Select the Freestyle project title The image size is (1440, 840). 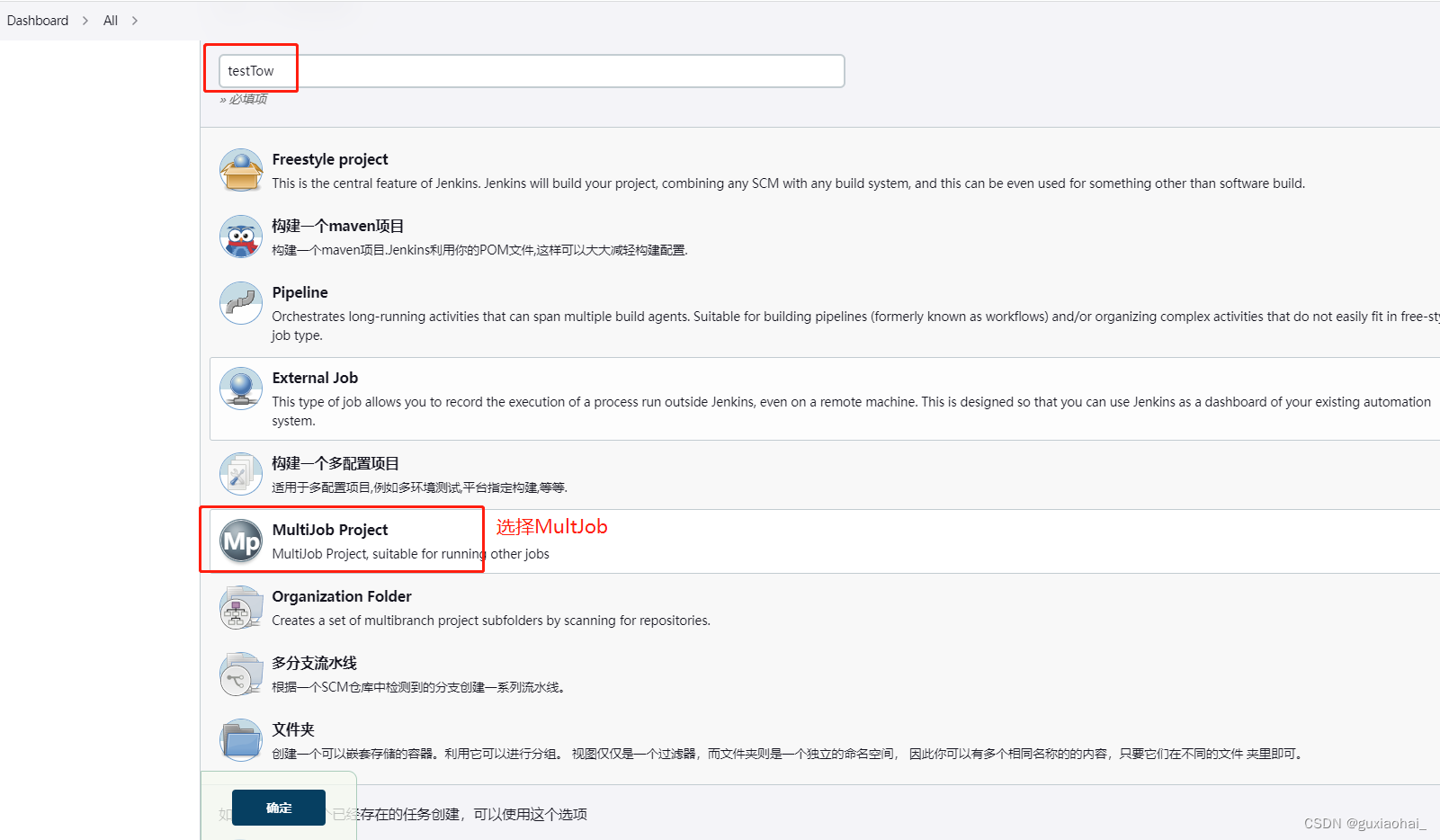pyautogui.click(x=330, y=159)
